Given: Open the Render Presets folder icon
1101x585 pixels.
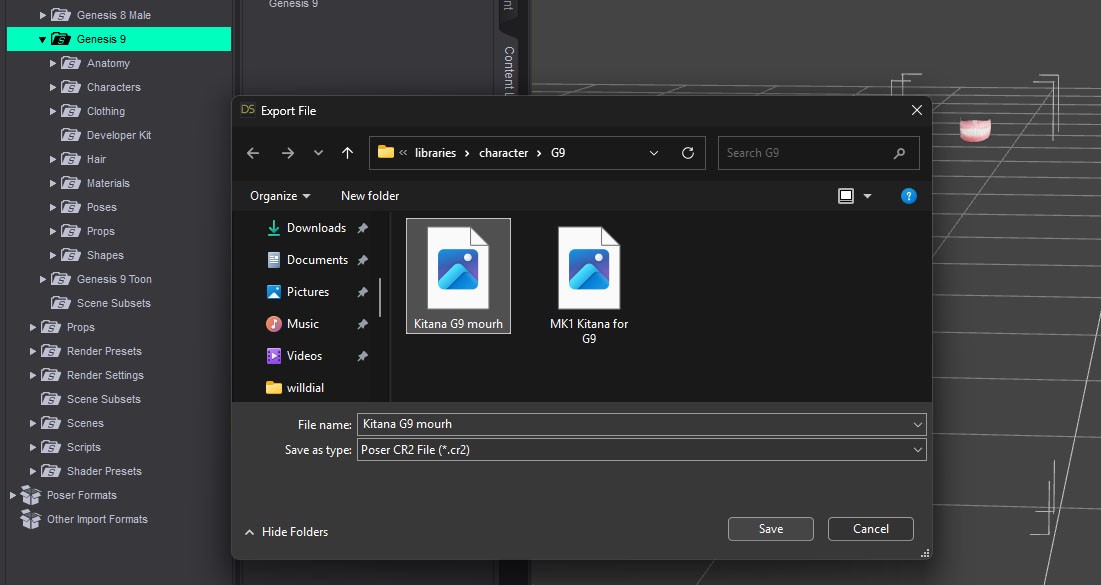Looking at the screenshot, I should click(51, 351).
